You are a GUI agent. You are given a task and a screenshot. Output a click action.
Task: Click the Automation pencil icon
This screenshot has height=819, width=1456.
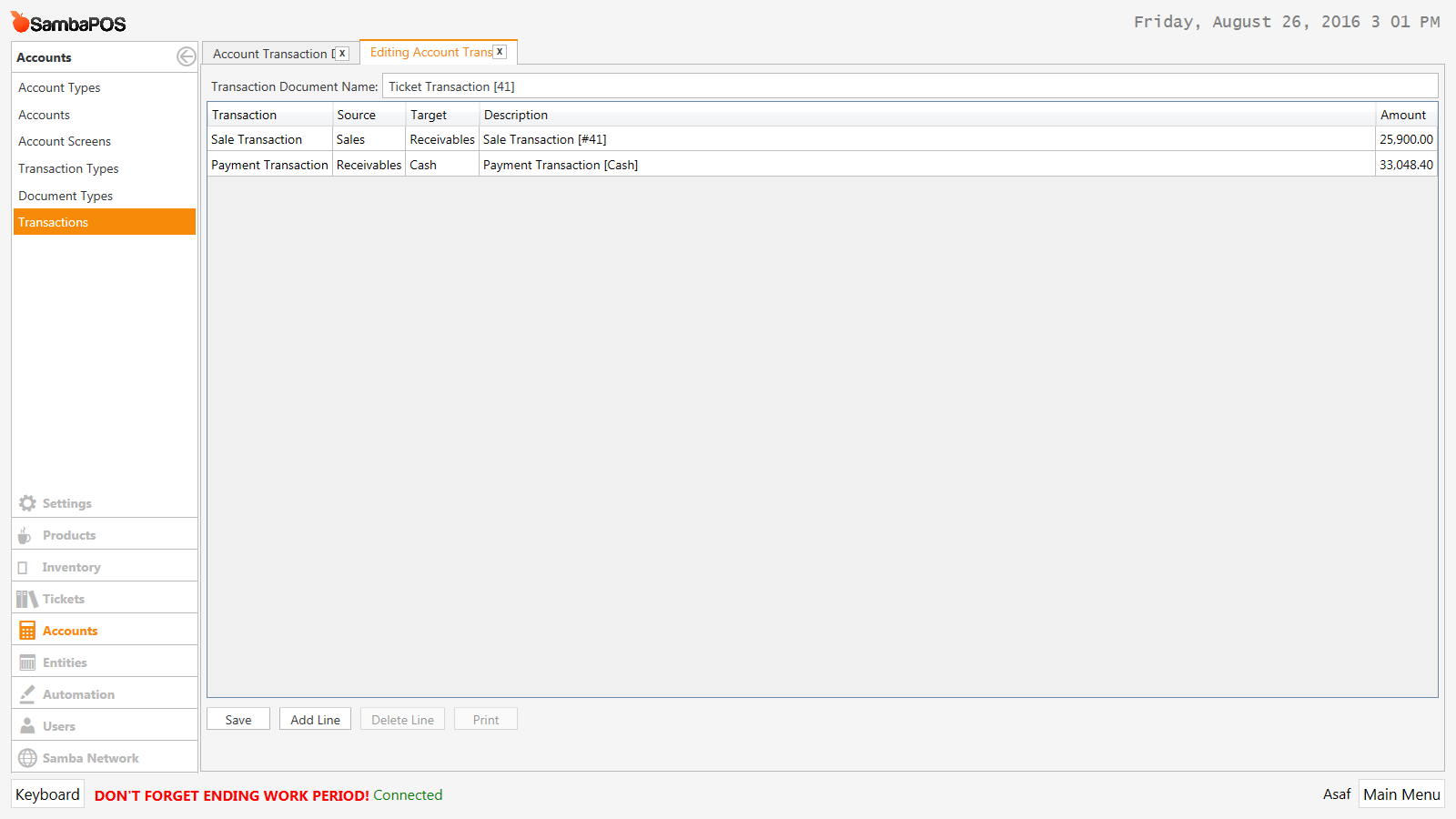click(27, 694)
